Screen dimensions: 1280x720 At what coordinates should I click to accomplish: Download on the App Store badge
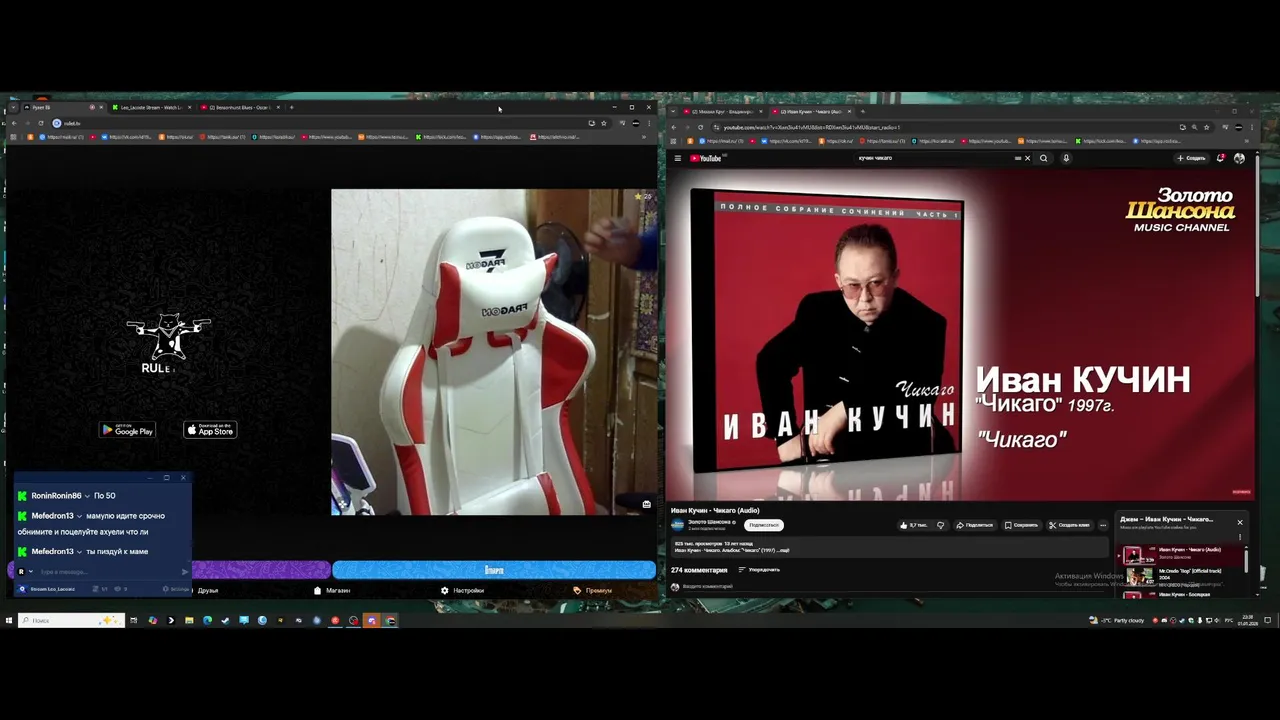[x=210, y=430]
